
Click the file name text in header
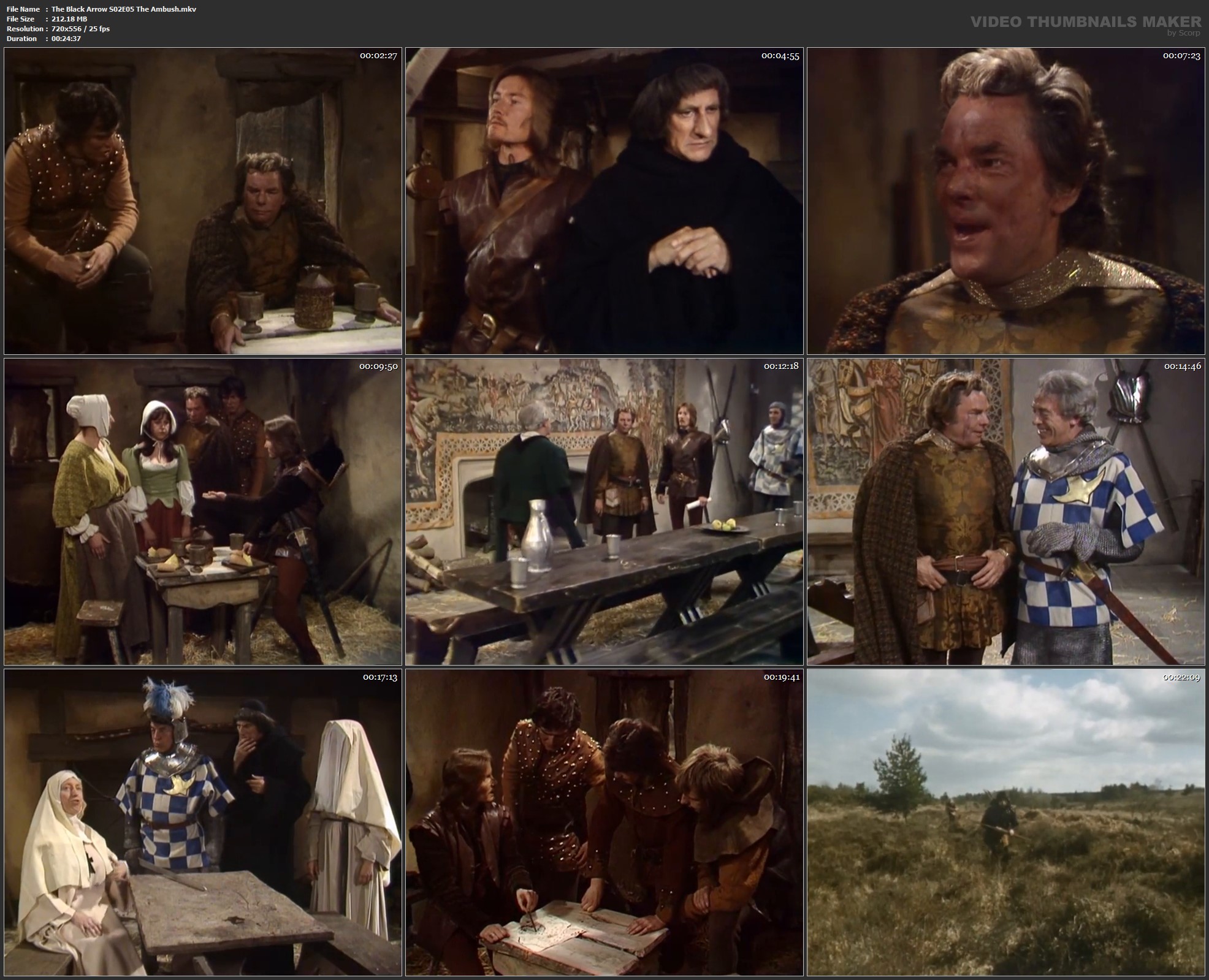[124, 9]
